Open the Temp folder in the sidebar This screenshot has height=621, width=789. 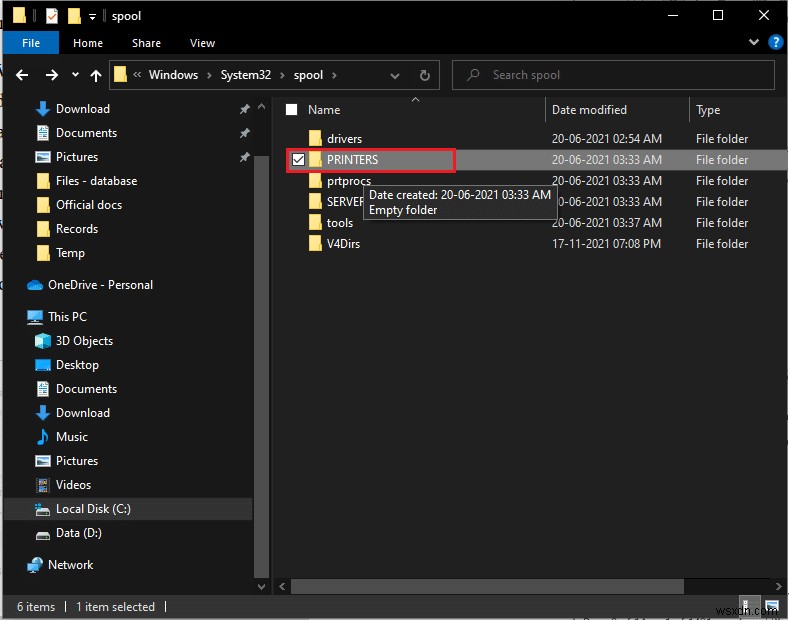70,253
